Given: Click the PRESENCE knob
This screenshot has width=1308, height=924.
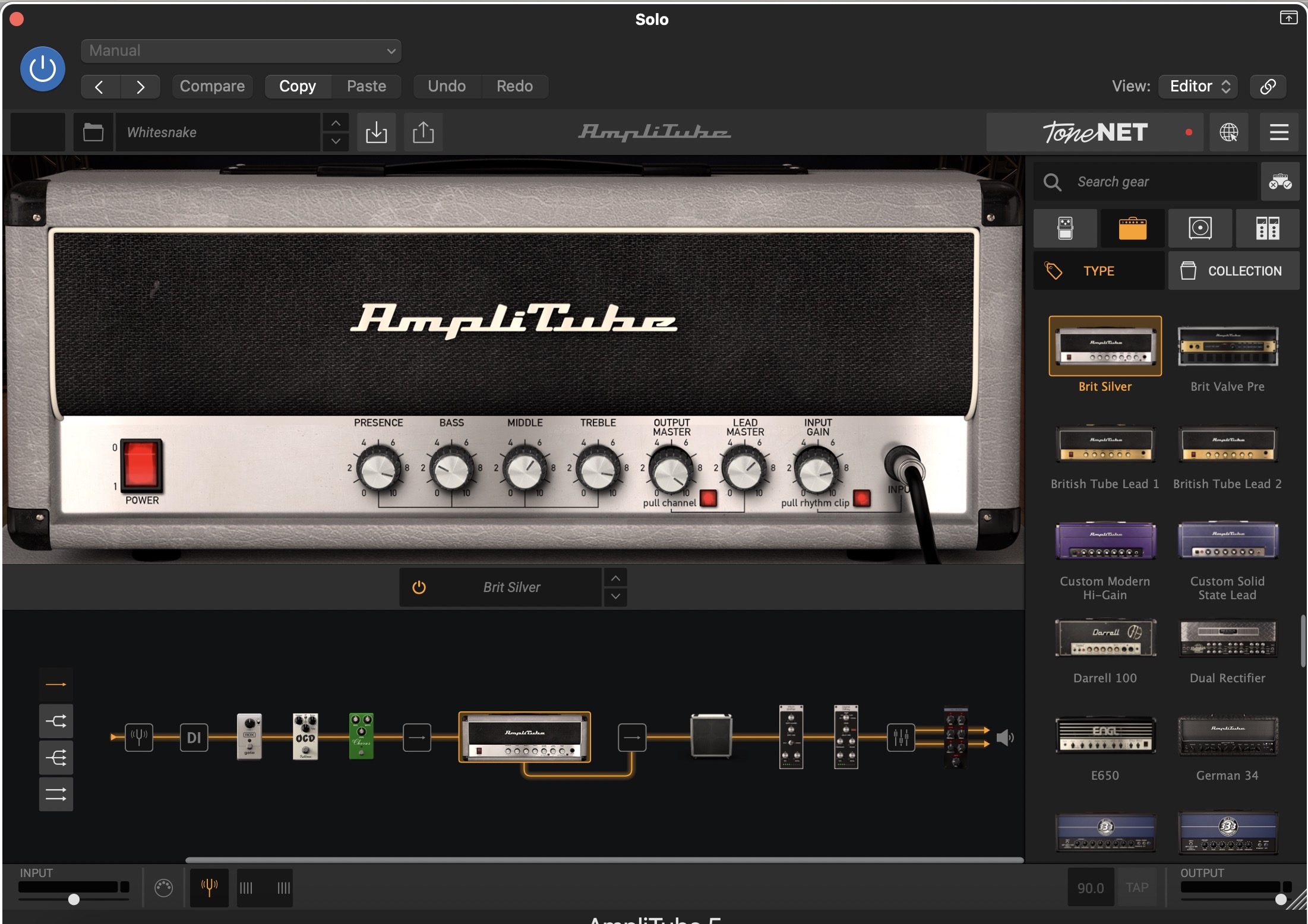Looking at the screenshot, I should point(378,469).
